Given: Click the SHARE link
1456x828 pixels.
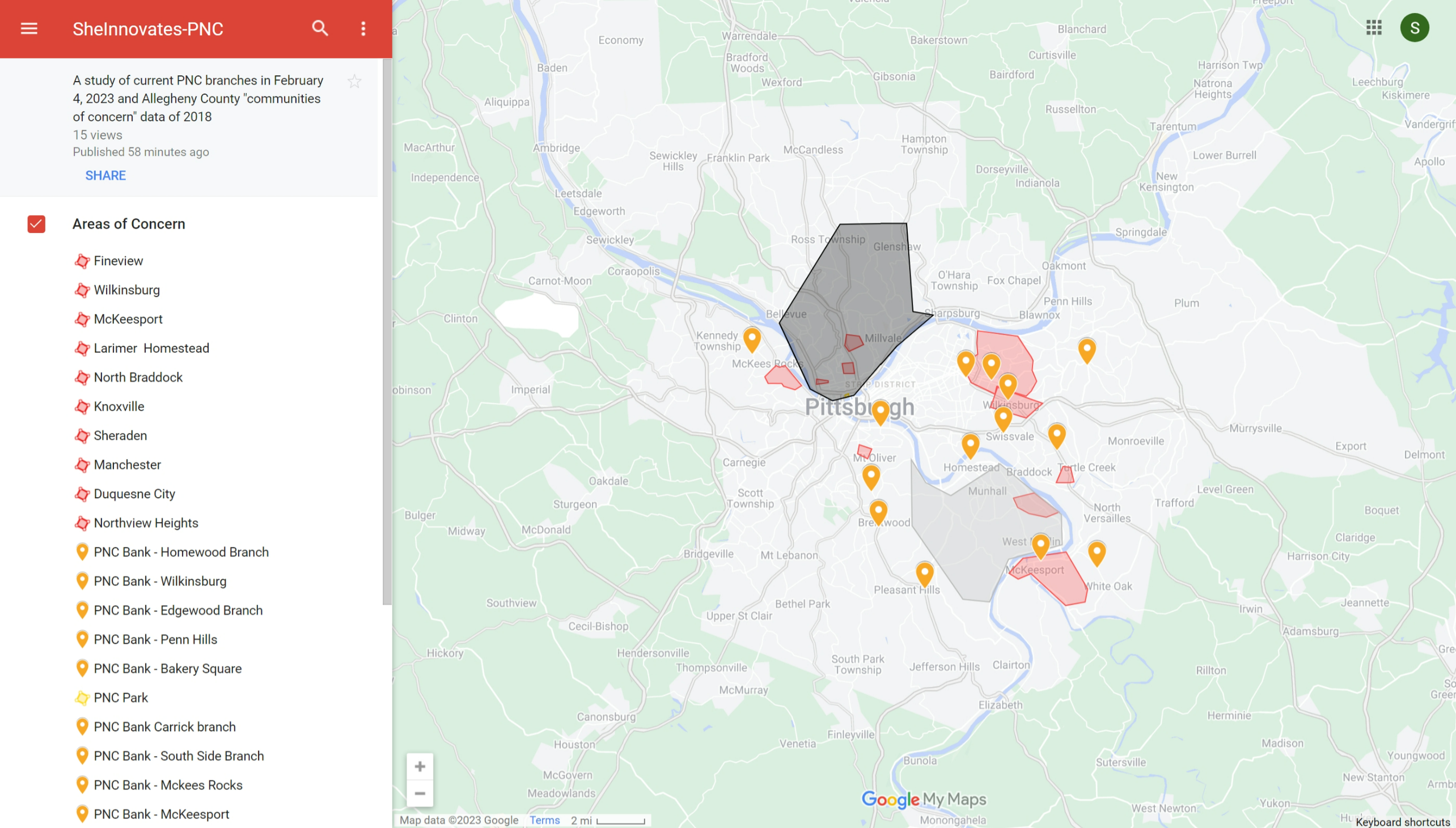Looking at the screenshot, I should [105, 175].
